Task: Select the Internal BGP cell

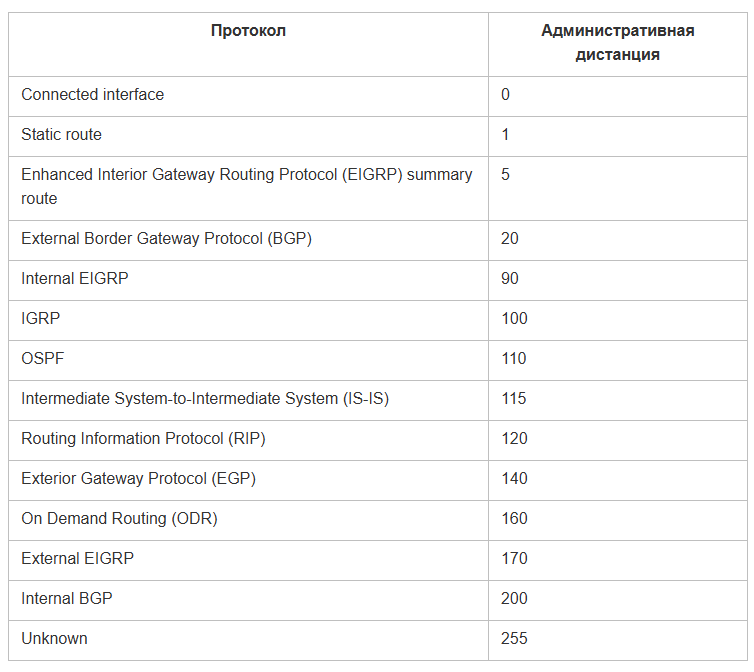Action: click(67, 599)
